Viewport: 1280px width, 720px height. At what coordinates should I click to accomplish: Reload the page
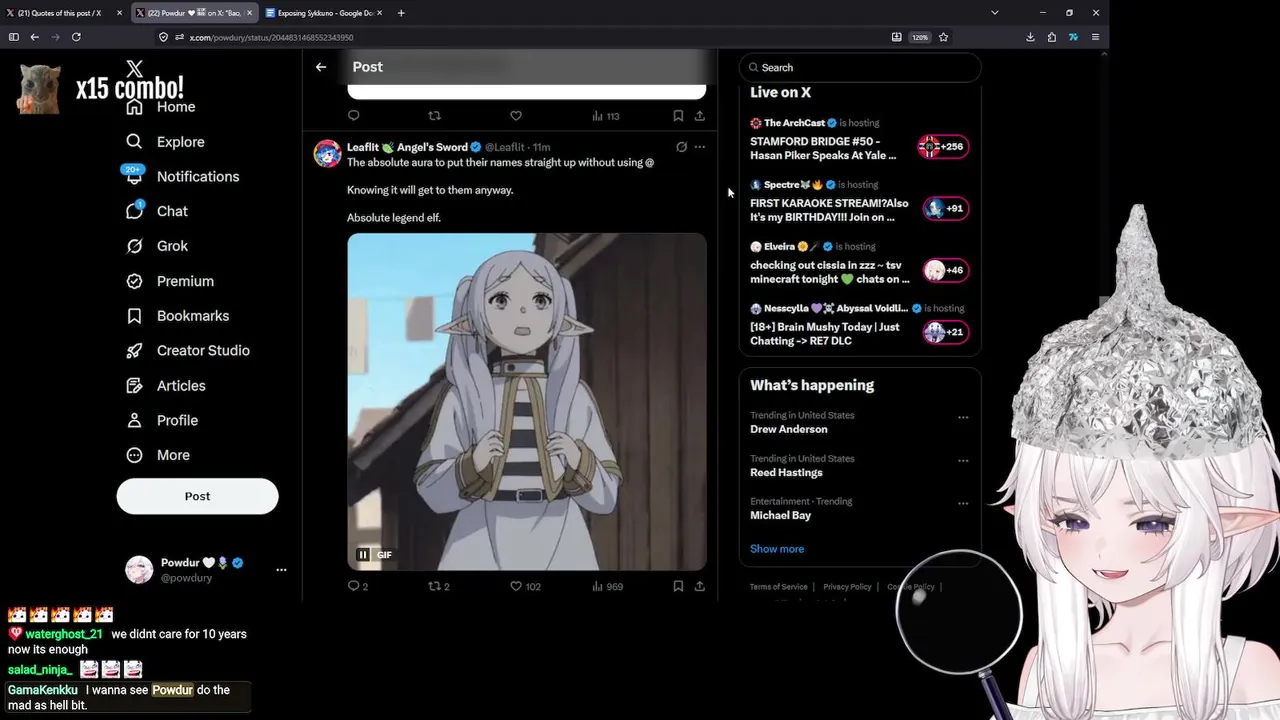[76, 37]
